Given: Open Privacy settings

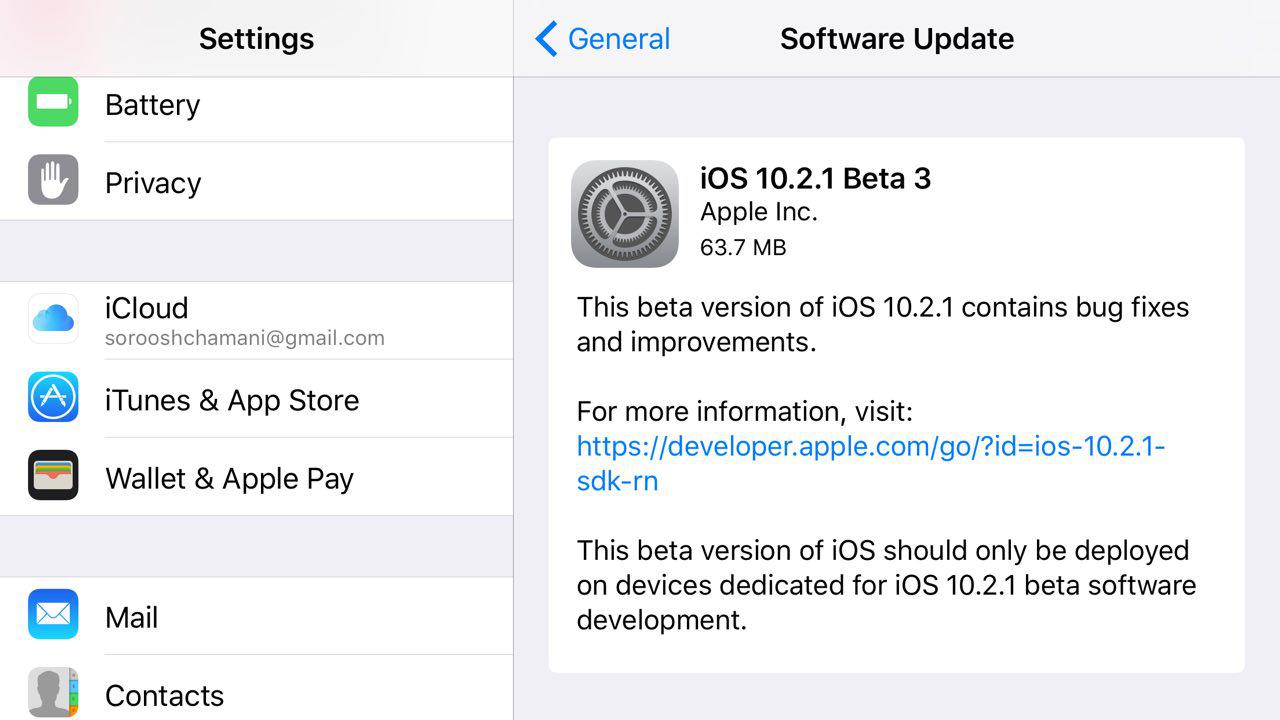Looking at the screenshot, I should (x=256, y=182).
